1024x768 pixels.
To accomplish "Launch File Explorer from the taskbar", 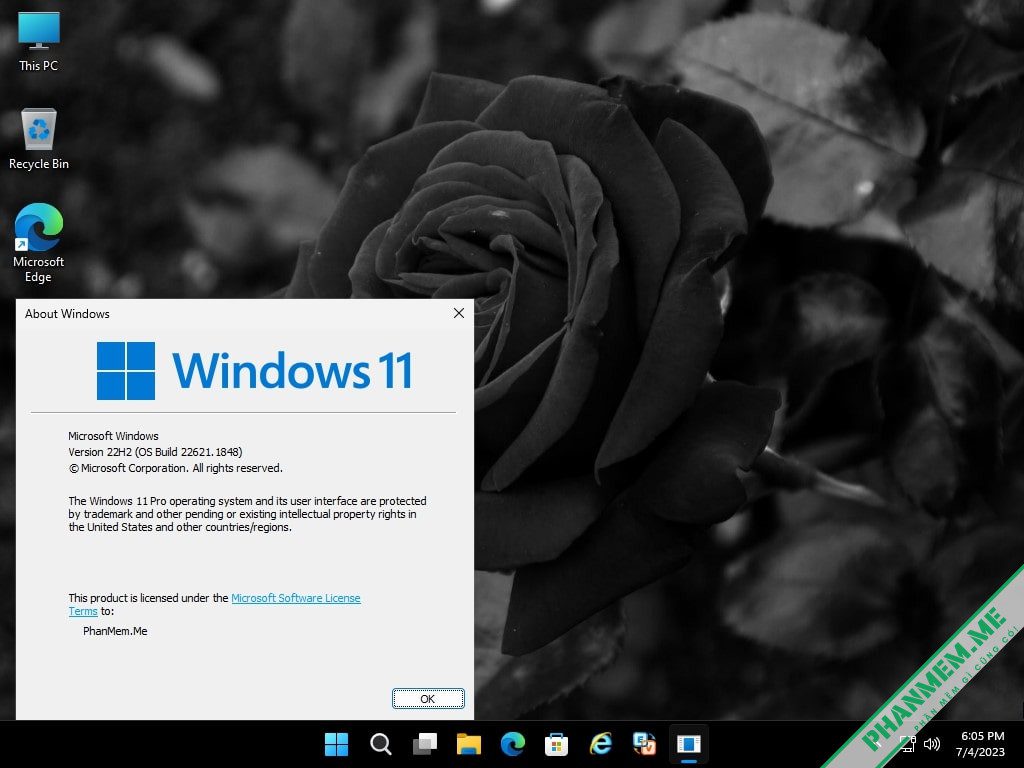I will [468, 744].
